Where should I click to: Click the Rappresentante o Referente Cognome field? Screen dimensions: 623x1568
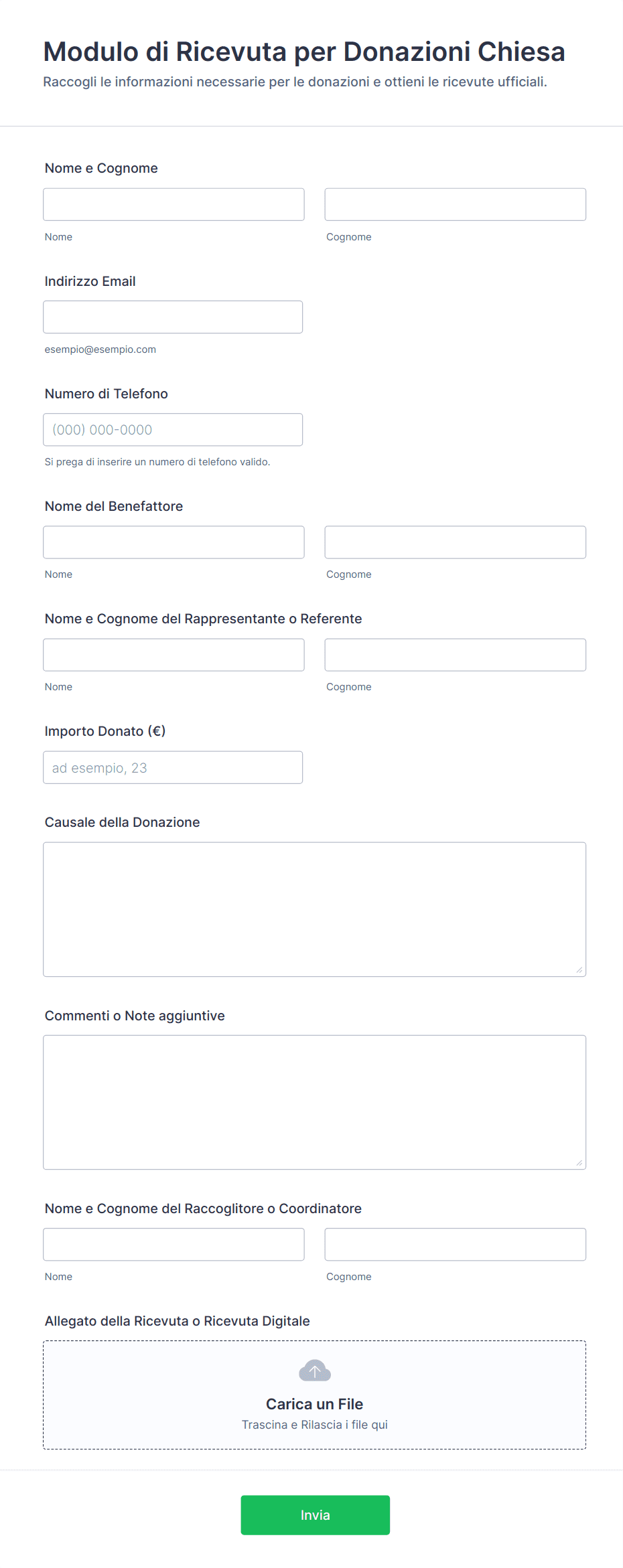pyautogui.click(x=455, y=655)
